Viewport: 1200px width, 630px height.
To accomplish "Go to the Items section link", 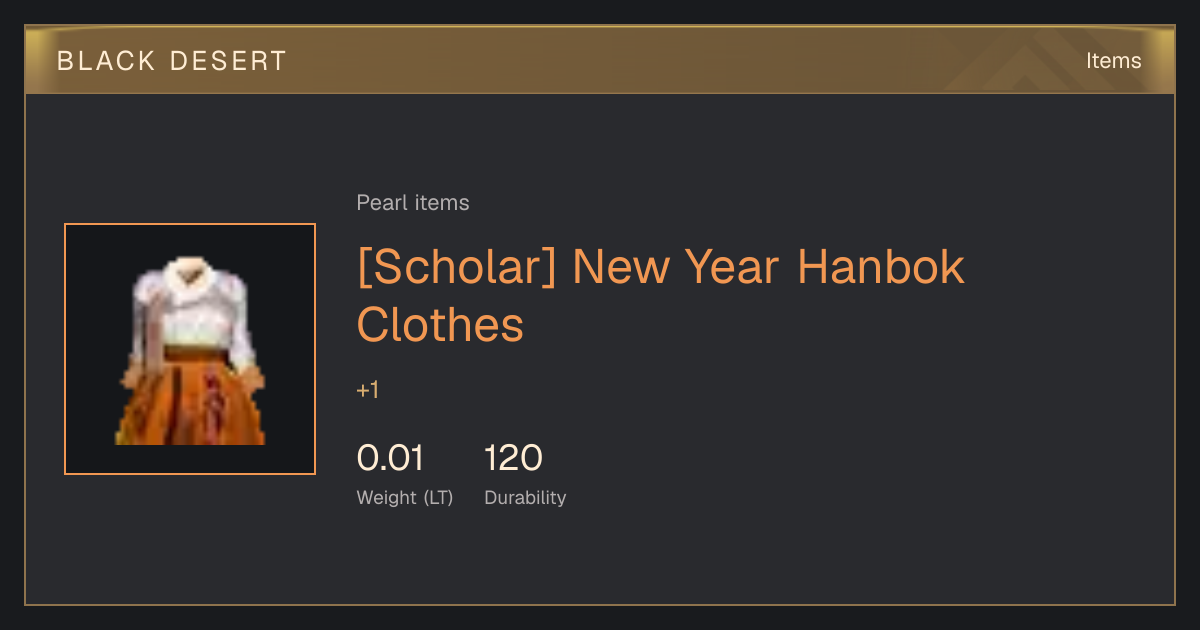I will 1113,61.
